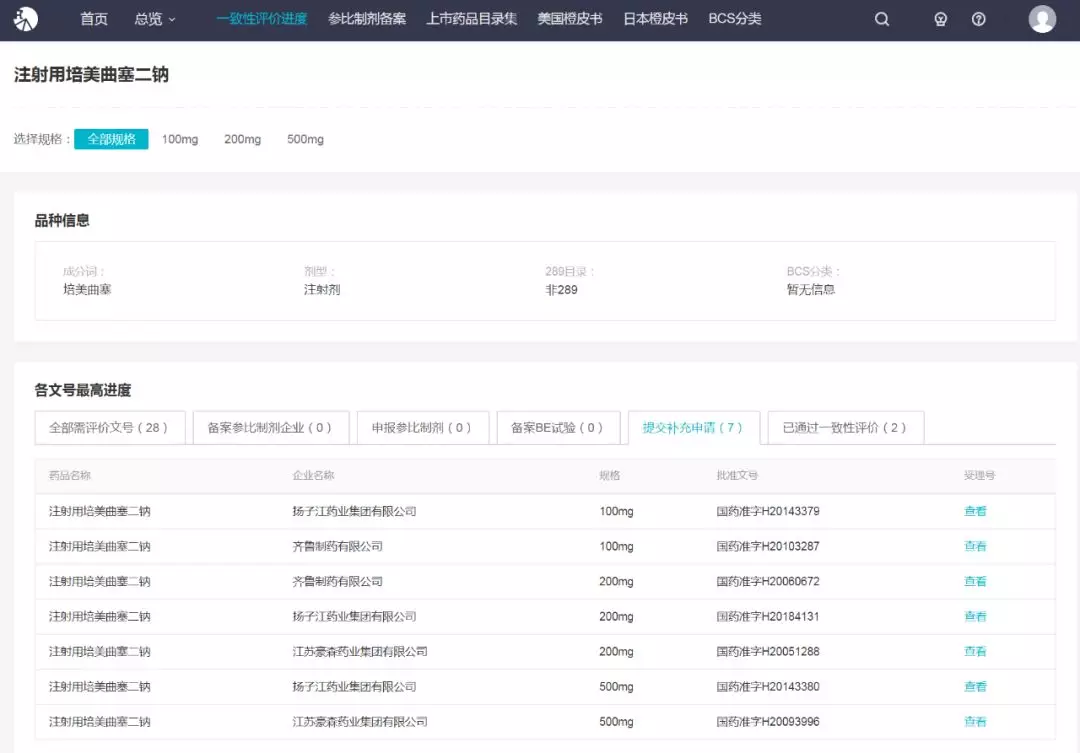Screen dimensions: 1080x753
Task: Select approval number 国药准字H20093996
Action: click(x=768, y=722)
